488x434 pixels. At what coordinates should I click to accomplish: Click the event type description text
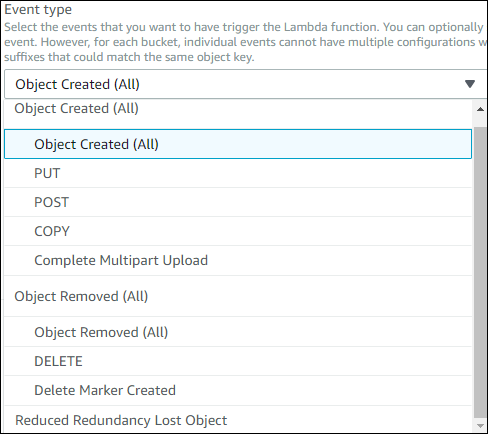pos(245,42)
